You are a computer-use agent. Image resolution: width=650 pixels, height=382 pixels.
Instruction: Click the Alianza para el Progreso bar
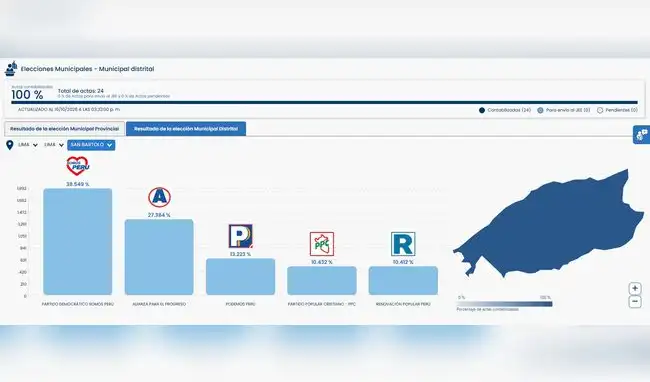(159, 257)
